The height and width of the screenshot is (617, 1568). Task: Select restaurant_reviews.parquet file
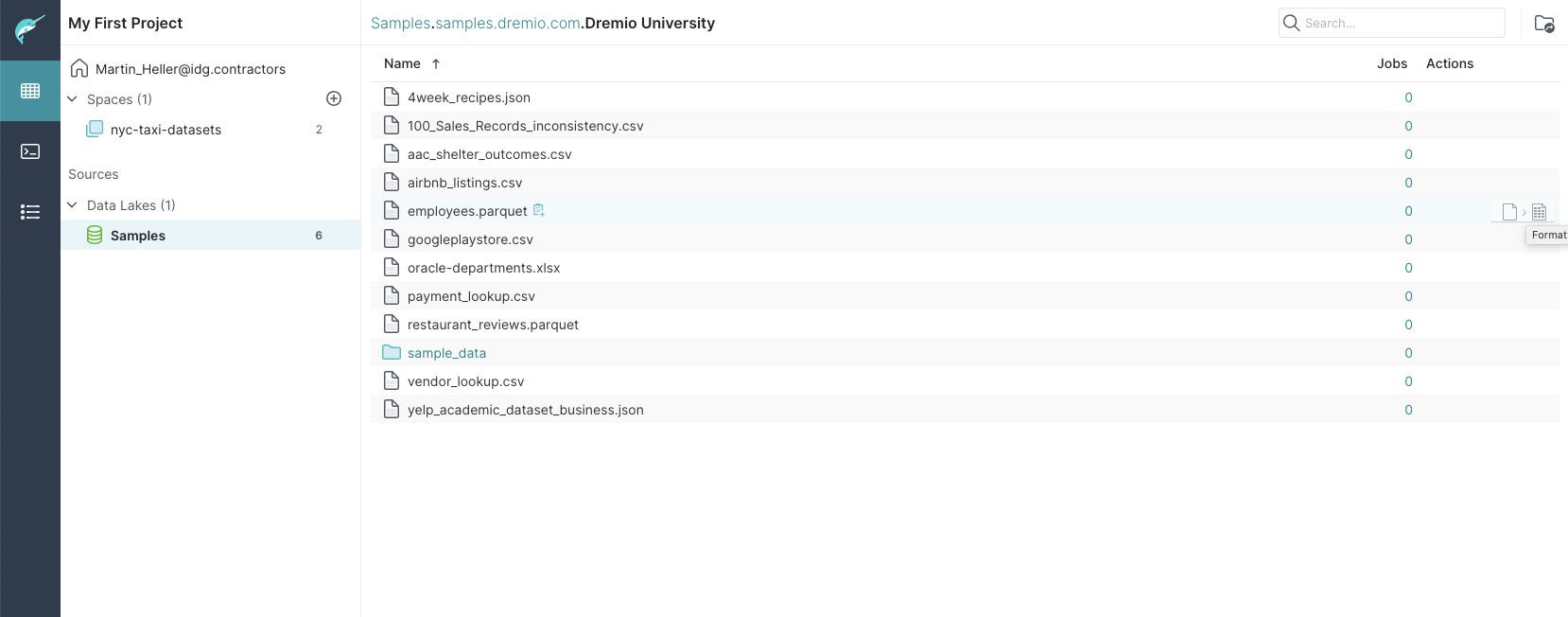coord(493,325)
